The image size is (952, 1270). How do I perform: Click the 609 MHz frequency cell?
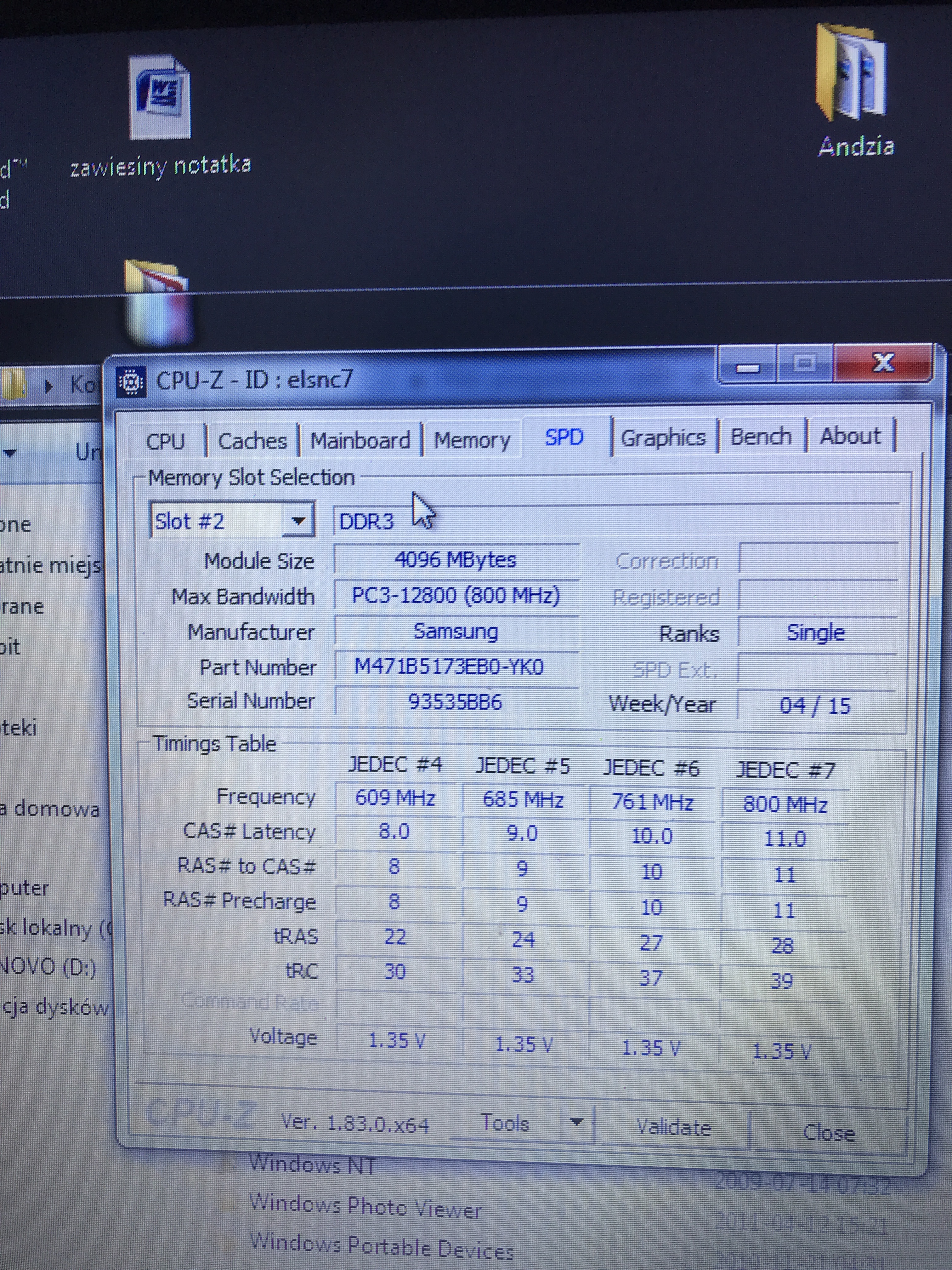395,798
